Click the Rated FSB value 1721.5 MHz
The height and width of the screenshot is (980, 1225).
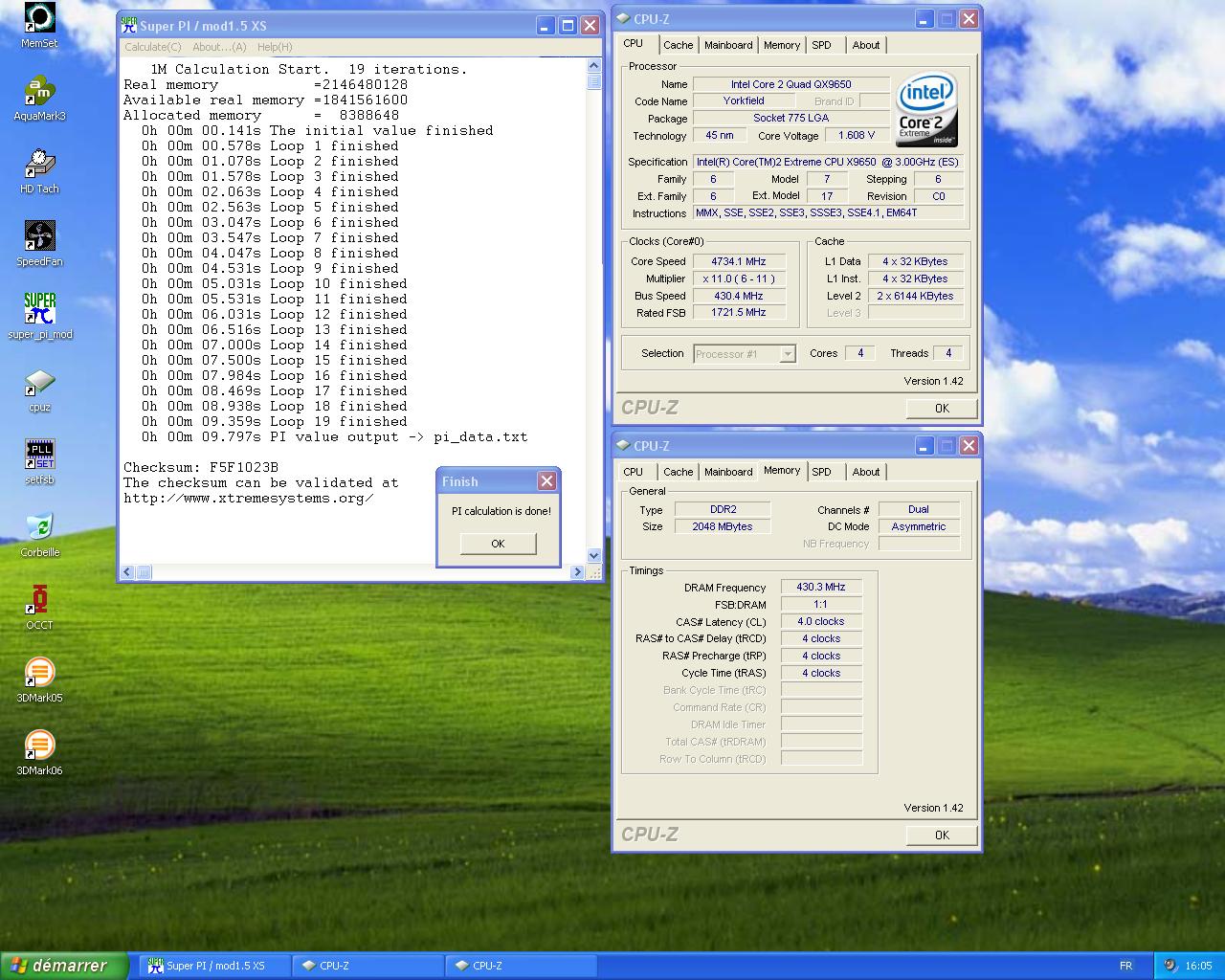739,313
